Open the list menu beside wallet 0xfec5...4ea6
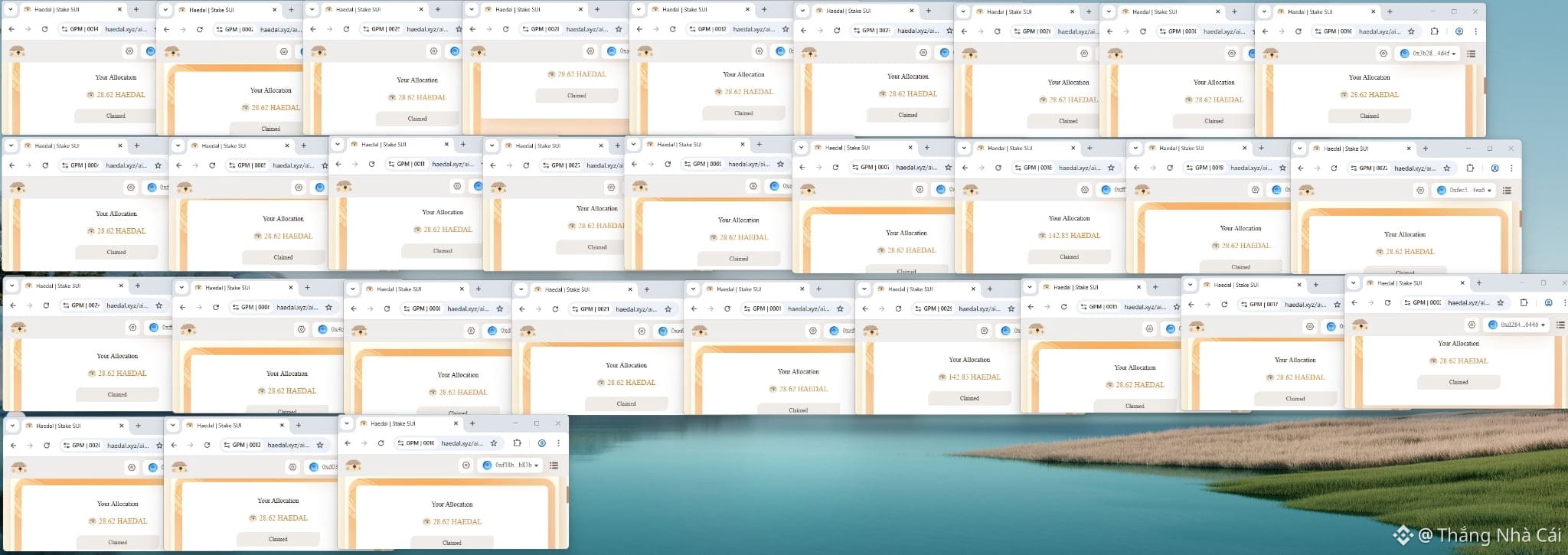Viewport: 1568px width, 555px height. tap(1507, 191)
